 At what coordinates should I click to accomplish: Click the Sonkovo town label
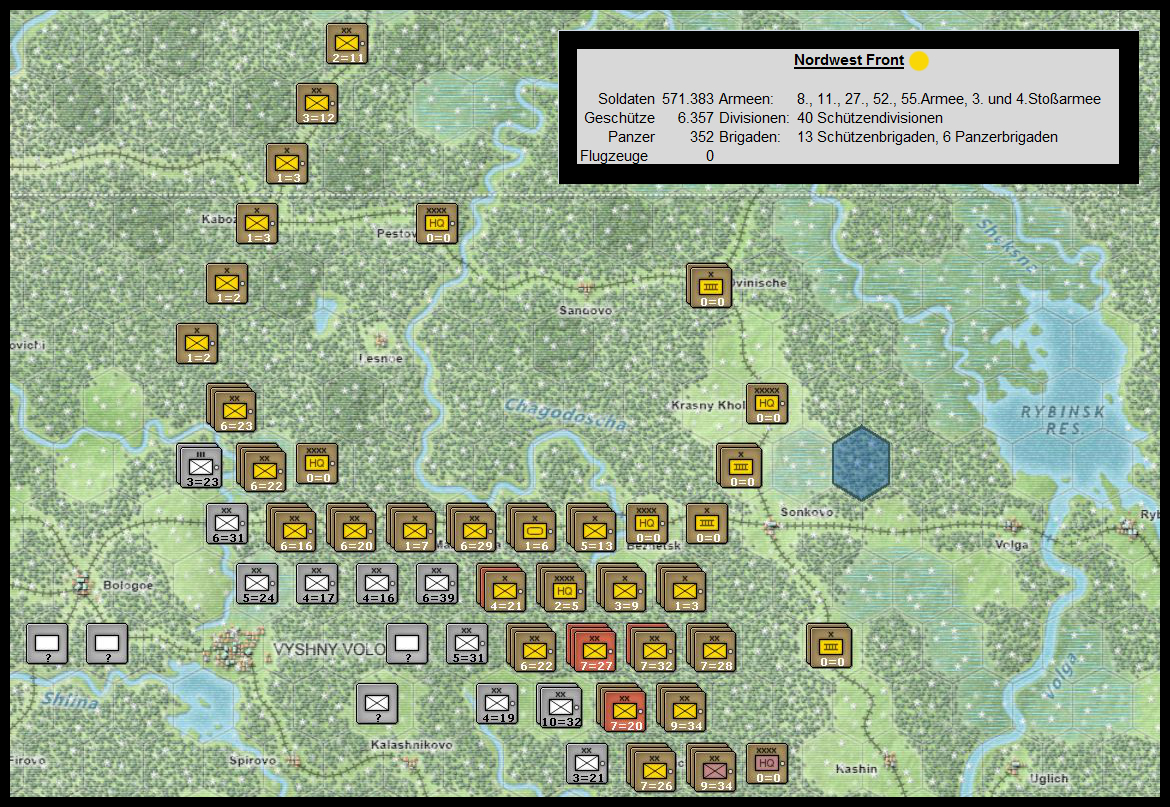tap(807, 512)
